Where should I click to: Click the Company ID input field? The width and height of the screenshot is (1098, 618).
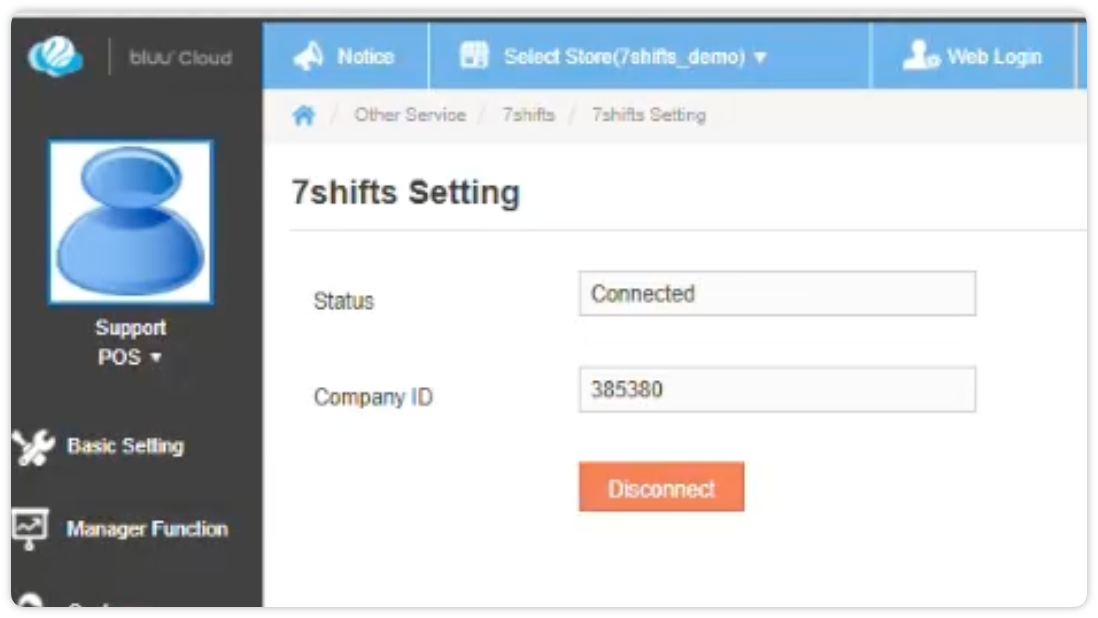pos(777,389)
